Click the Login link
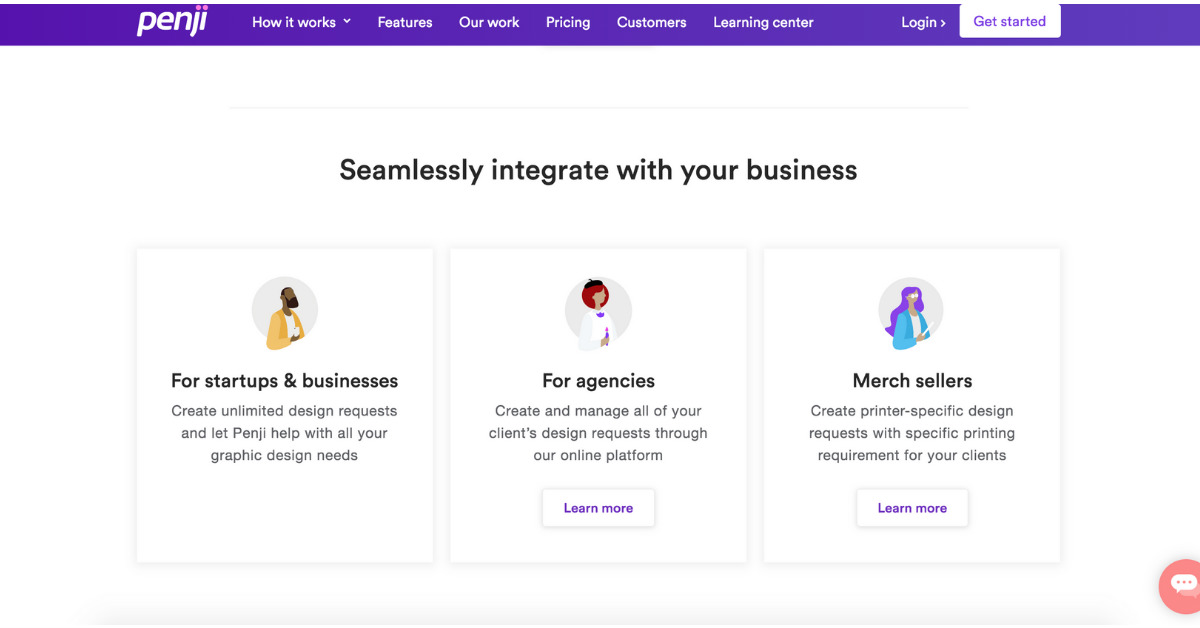The image size is (1200, 628). (923, 22)
